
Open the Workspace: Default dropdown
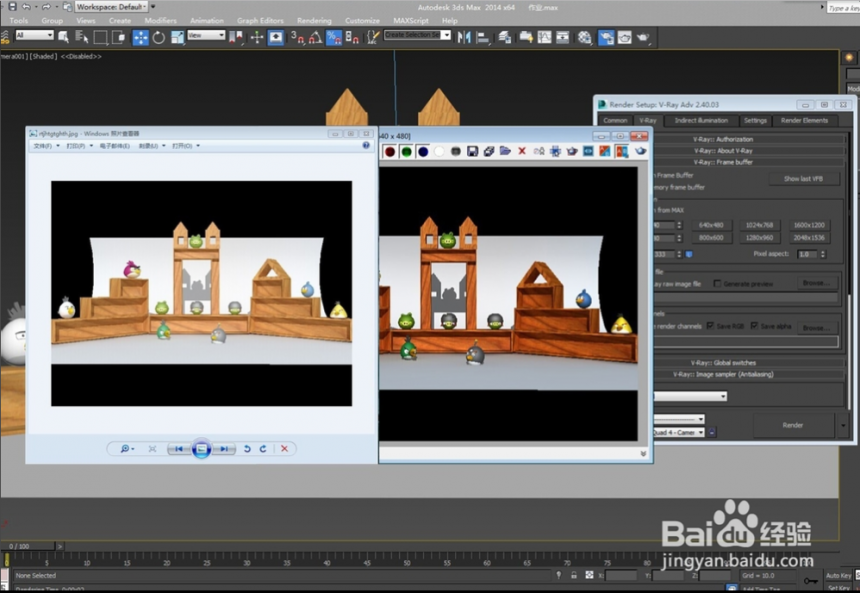(x=111, y=7)
